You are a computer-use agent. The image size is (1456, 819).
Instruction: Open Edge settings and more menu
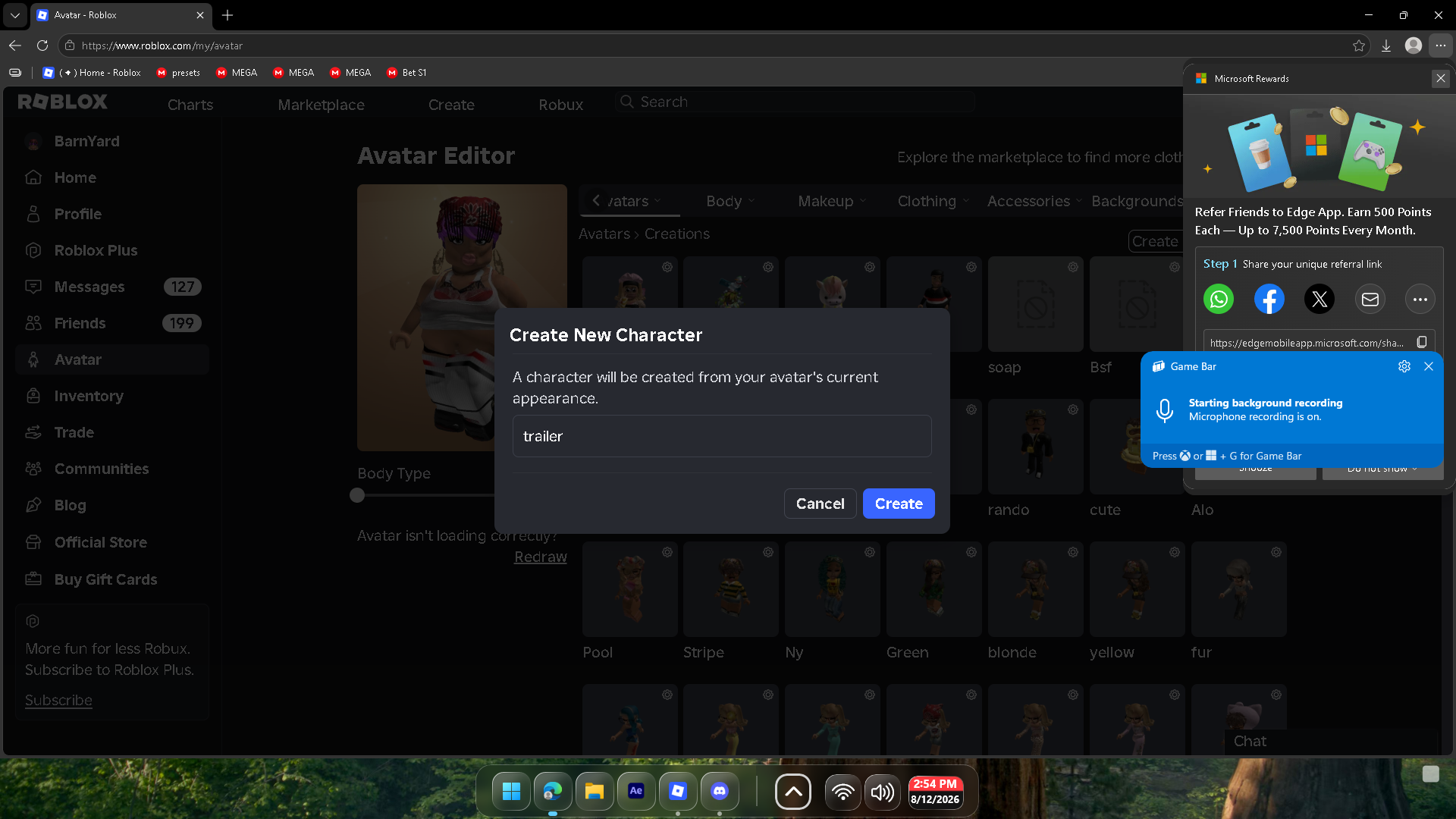(1441, 45)
